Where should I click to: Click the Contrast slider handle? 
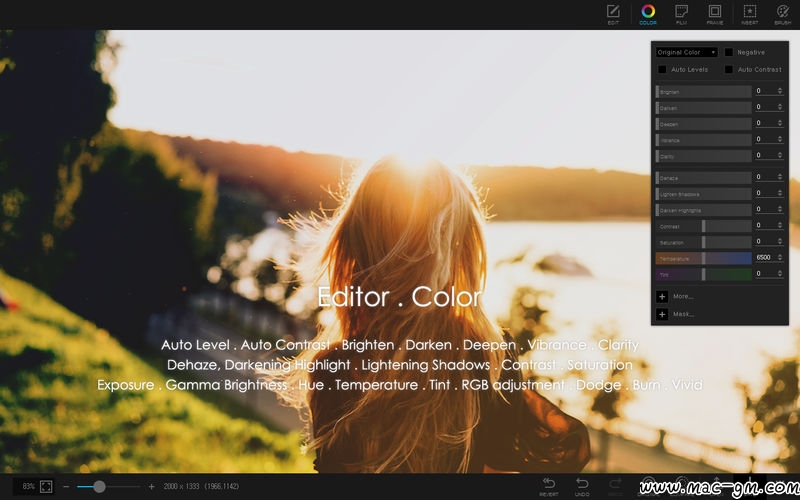[704, 226]
